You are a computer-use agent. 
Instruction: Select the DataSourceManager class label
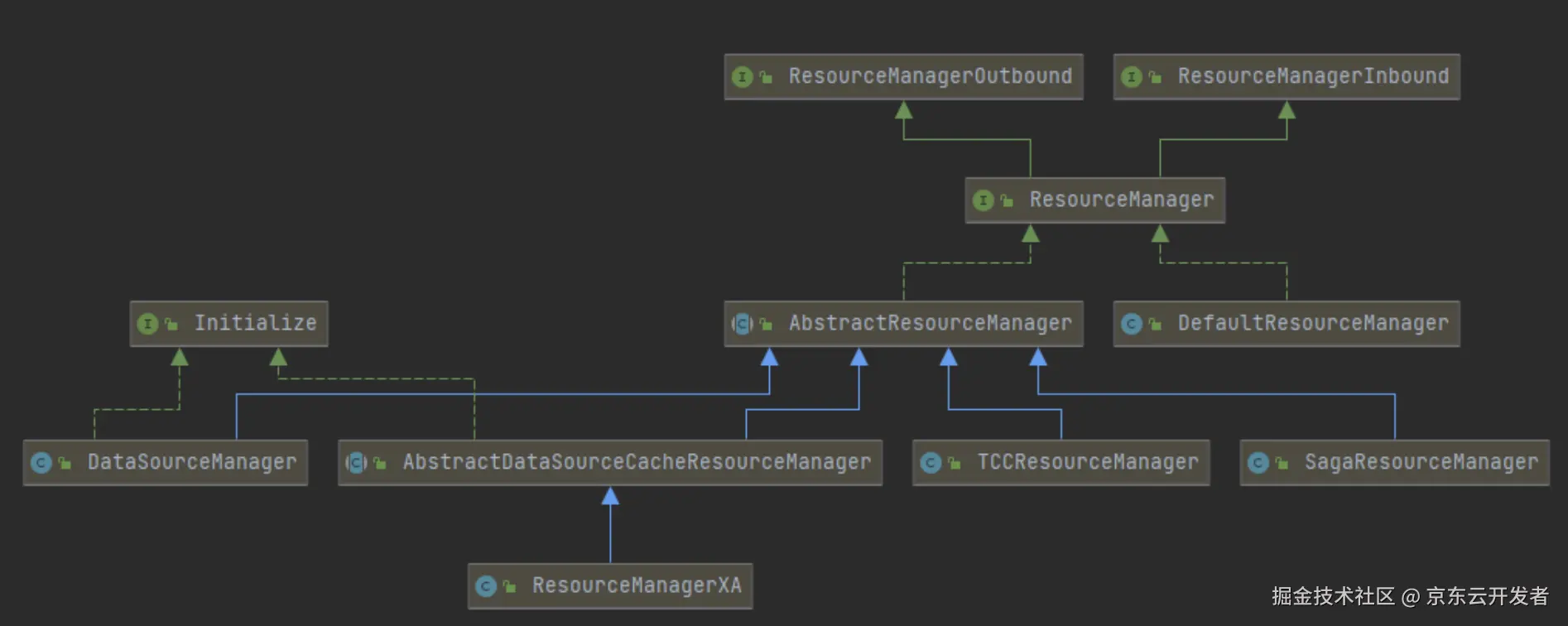191,462
